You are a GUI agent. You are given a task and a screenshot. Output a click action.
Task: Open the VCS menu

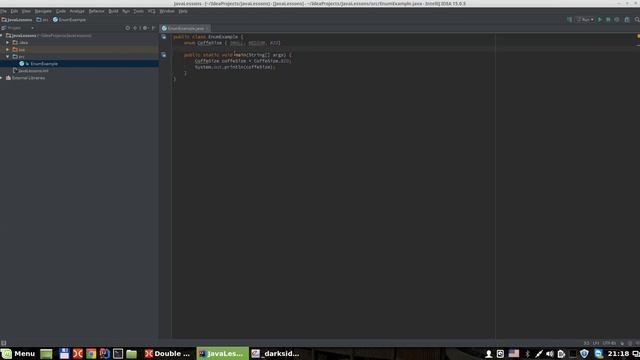tap(152, 11)
